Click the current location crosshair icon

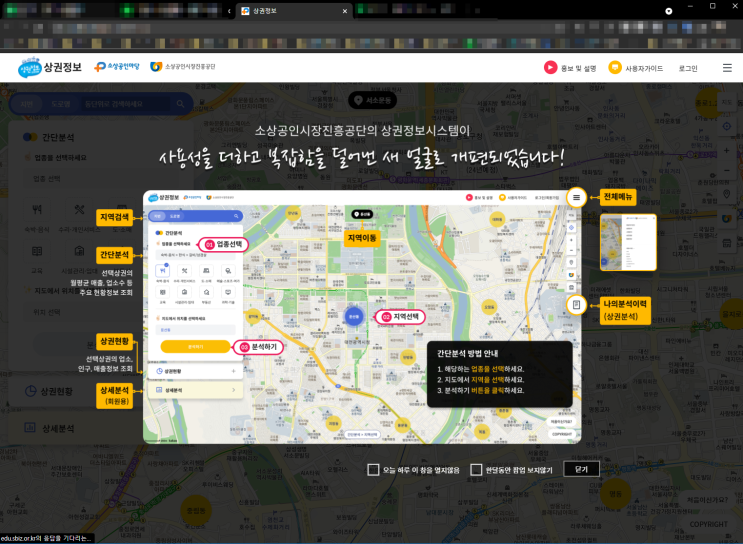(726, 127)
